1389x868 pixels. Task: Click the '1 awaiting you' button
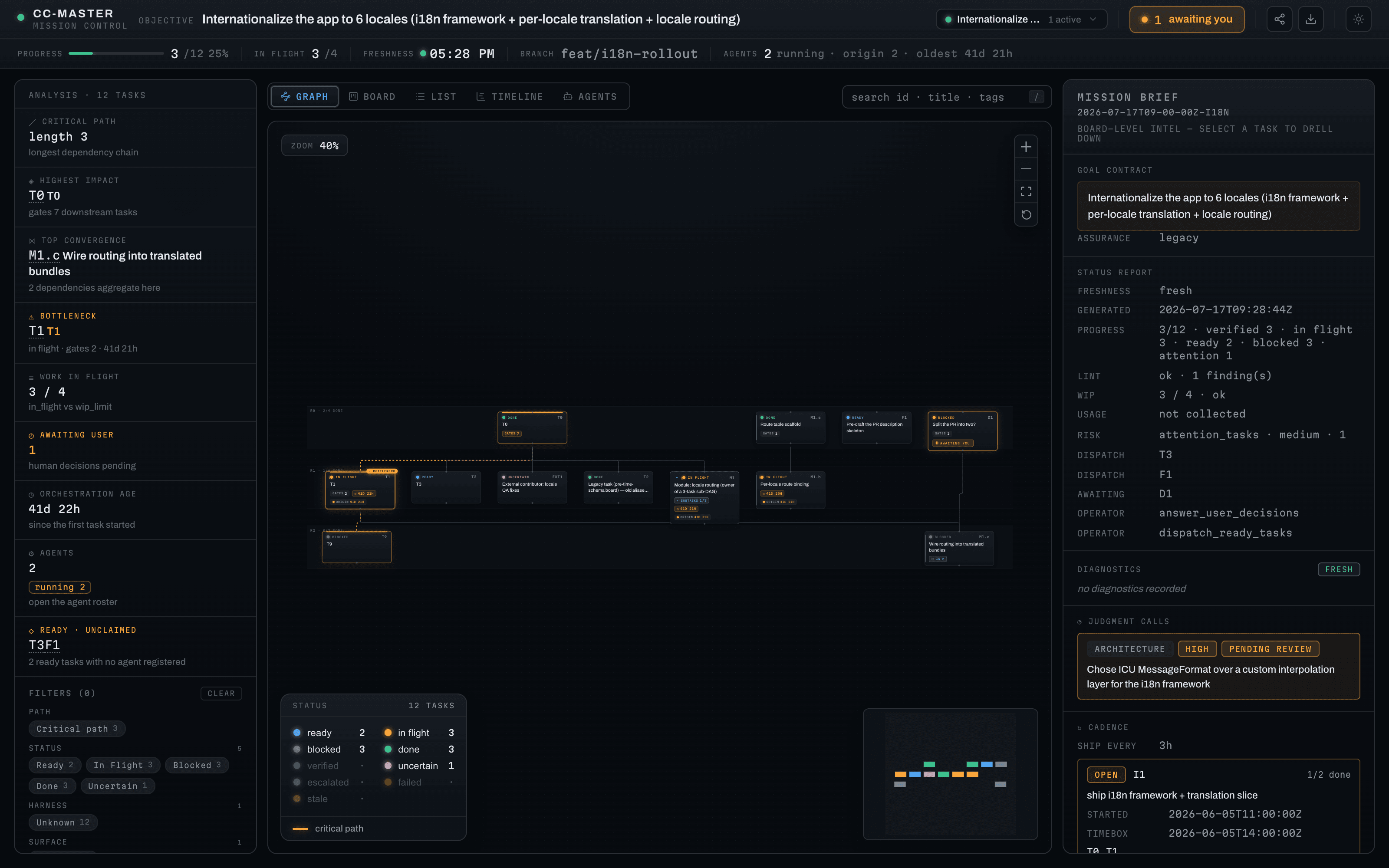click(1186, 20)
